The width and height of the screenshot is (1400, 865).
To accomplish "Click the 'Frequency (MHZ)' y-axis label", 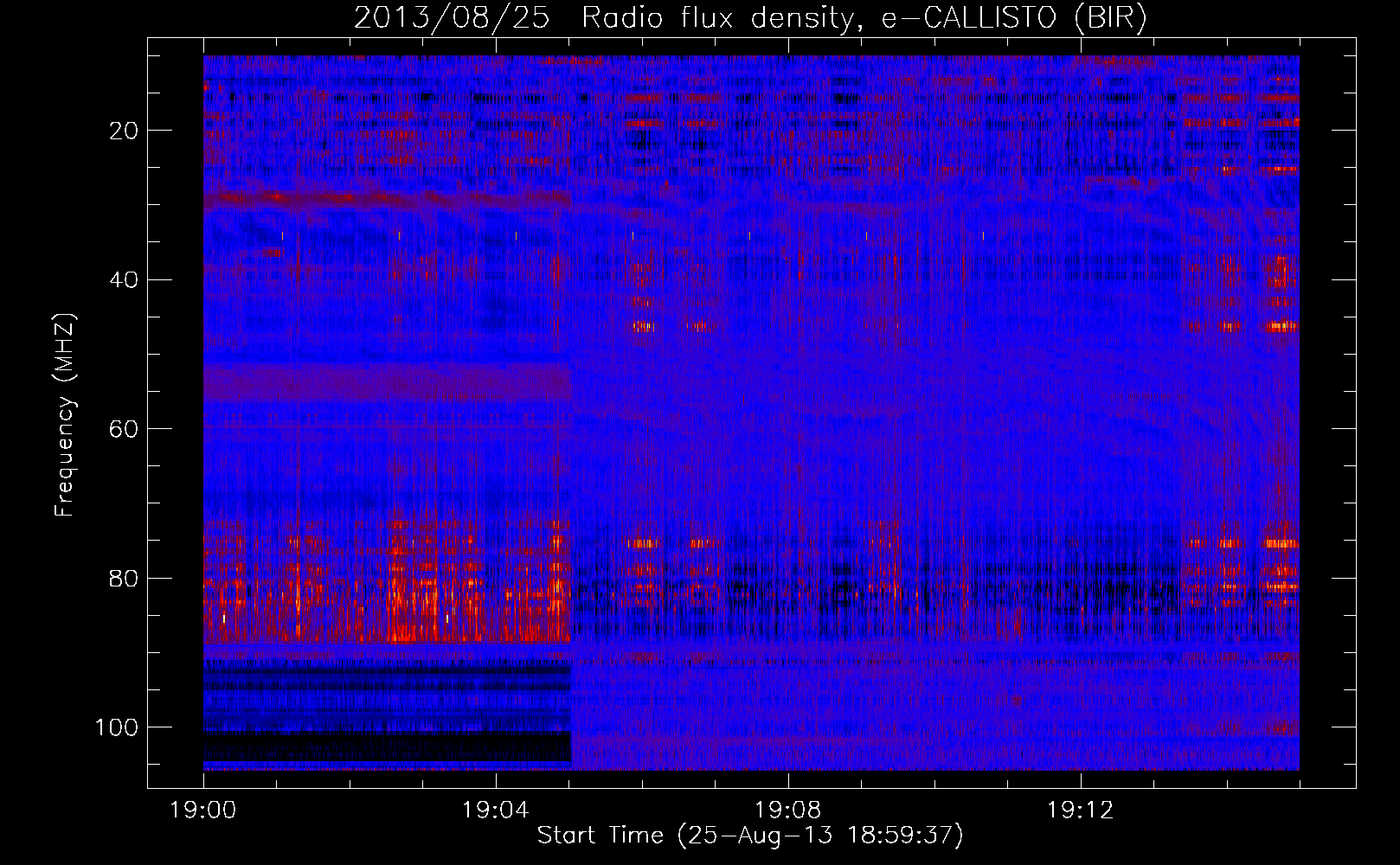I will (66, 415).
